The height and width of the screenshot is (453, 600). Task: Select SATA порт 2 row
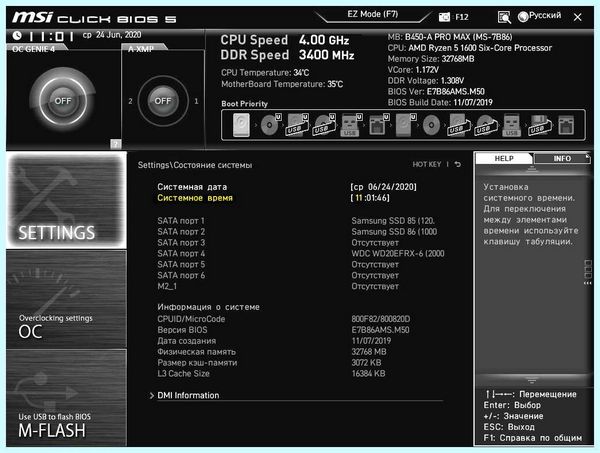300,231
